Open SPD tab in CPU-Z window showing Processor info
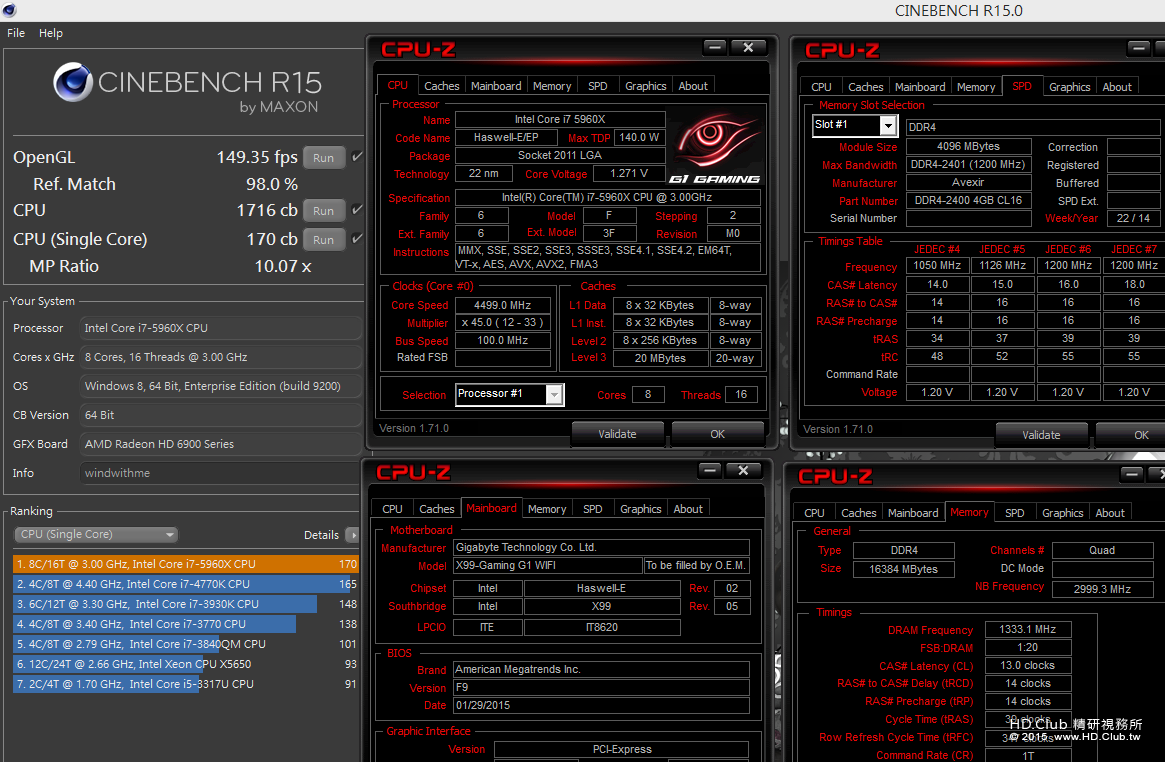 [x=598, y=86]
